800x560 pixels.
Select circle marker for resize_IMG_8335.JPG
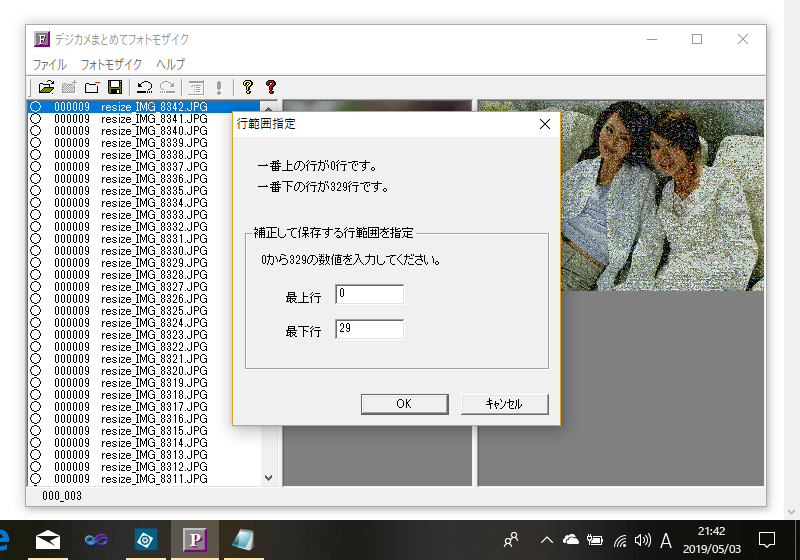(36, 191)
